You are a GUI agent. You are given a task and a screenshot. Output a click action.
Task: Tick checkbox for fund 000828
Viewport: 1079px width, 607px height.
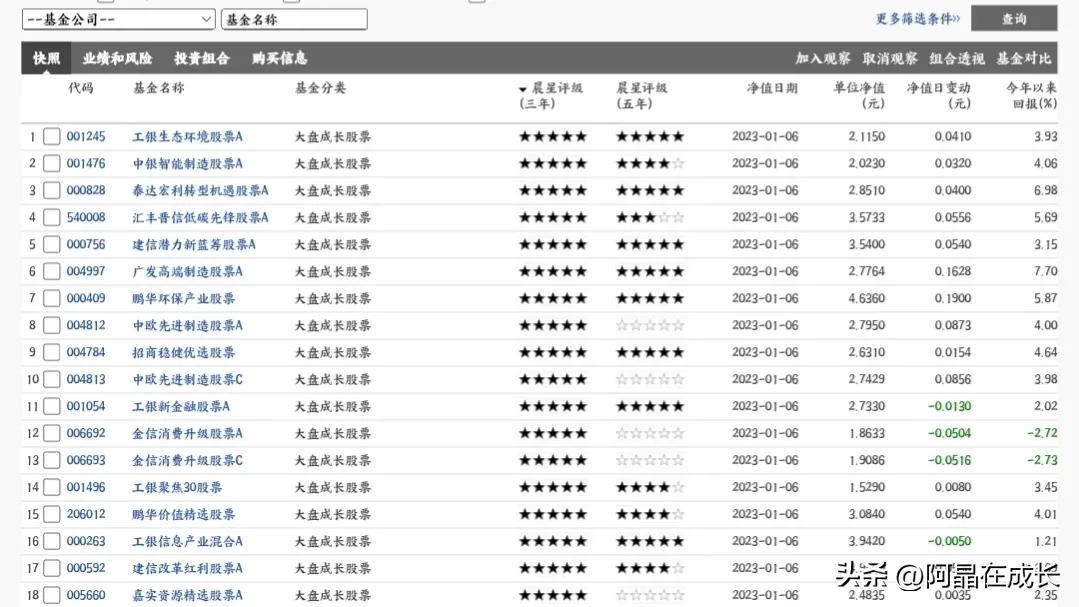[x=52, y=190]
